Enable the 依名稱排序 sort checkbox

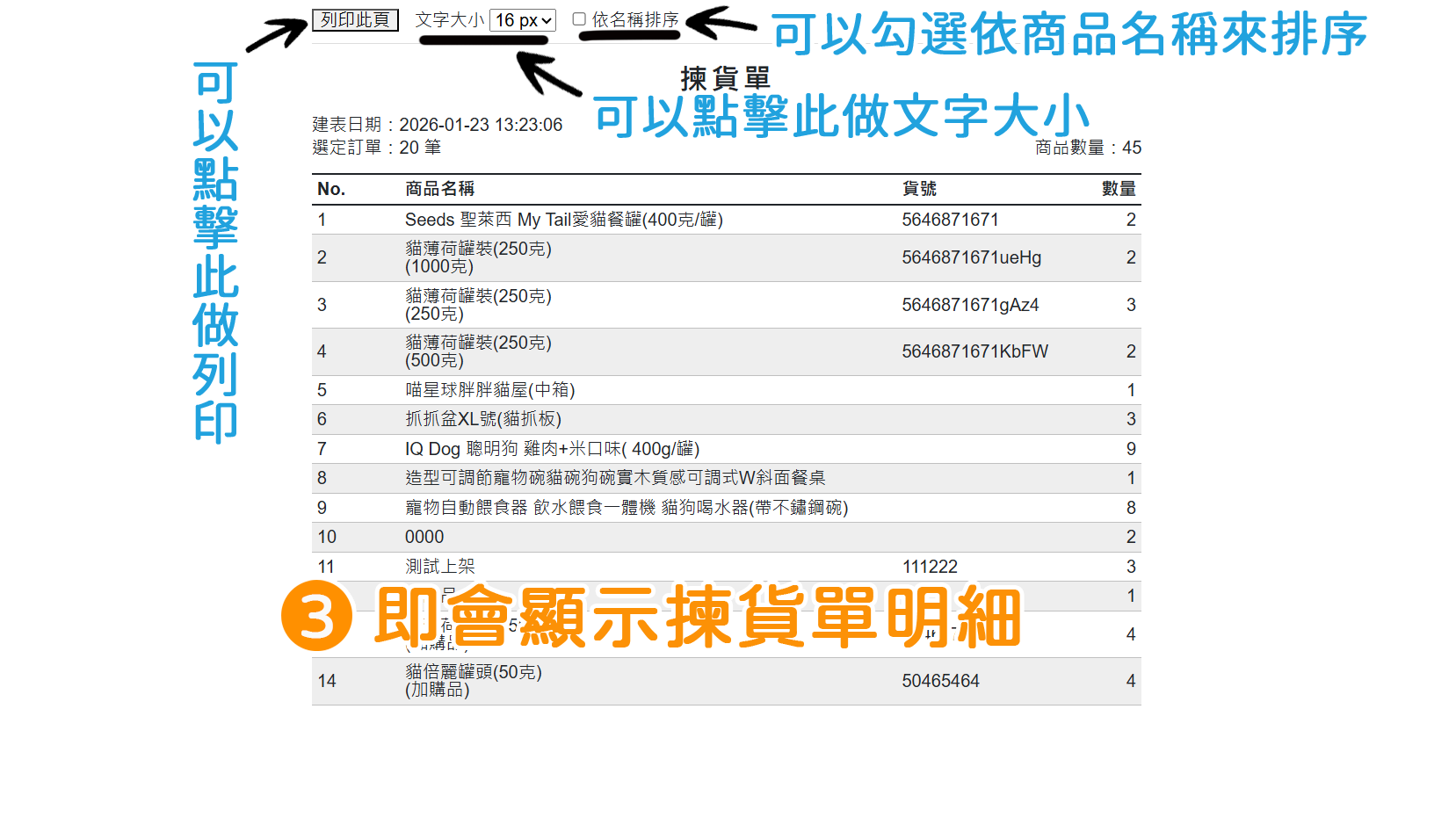pyautogui.click(x=577, y=19)
